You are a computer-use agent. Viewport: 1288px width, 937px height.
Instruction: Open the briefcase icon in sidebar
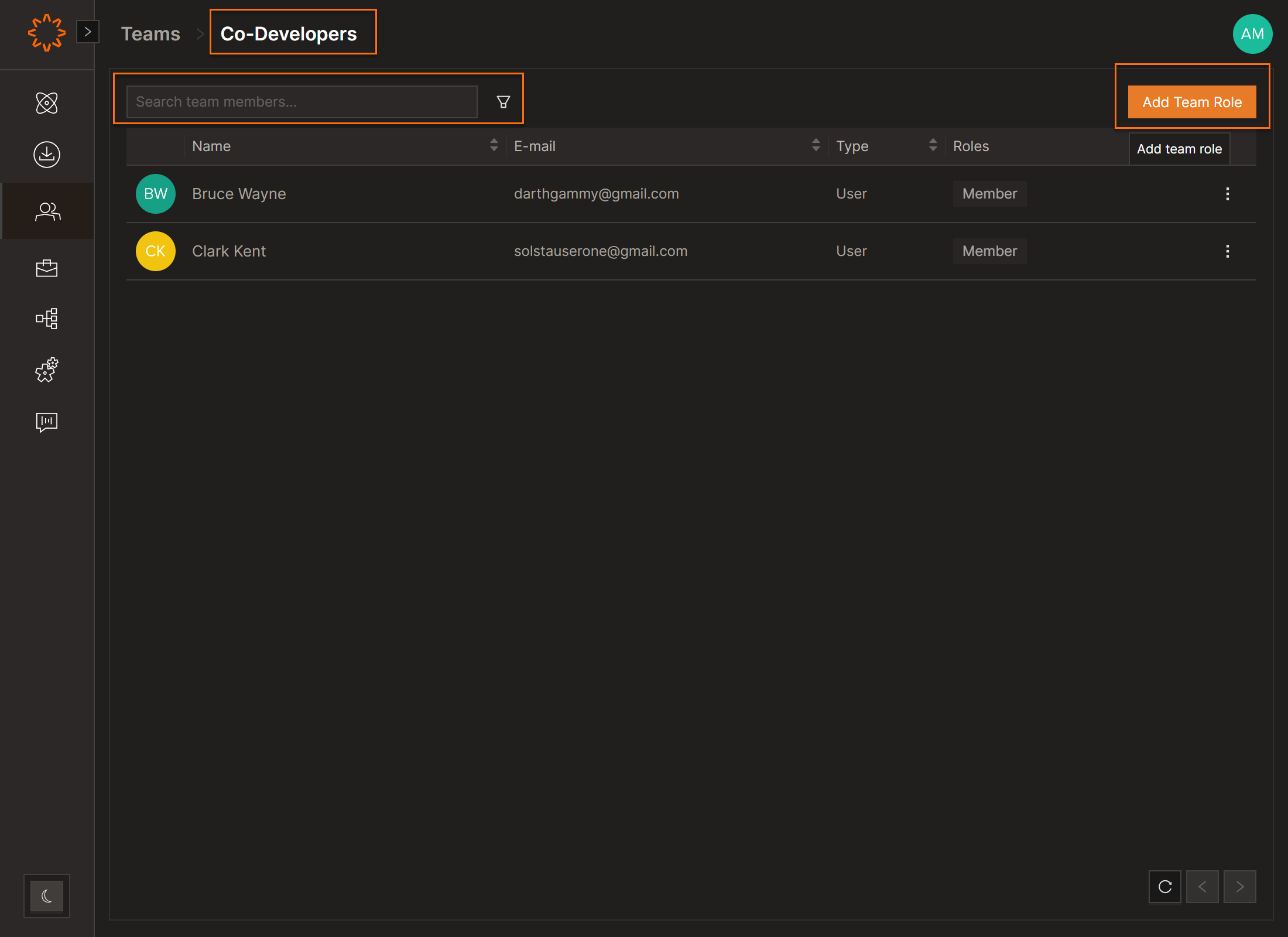click(x=47, y=268)
